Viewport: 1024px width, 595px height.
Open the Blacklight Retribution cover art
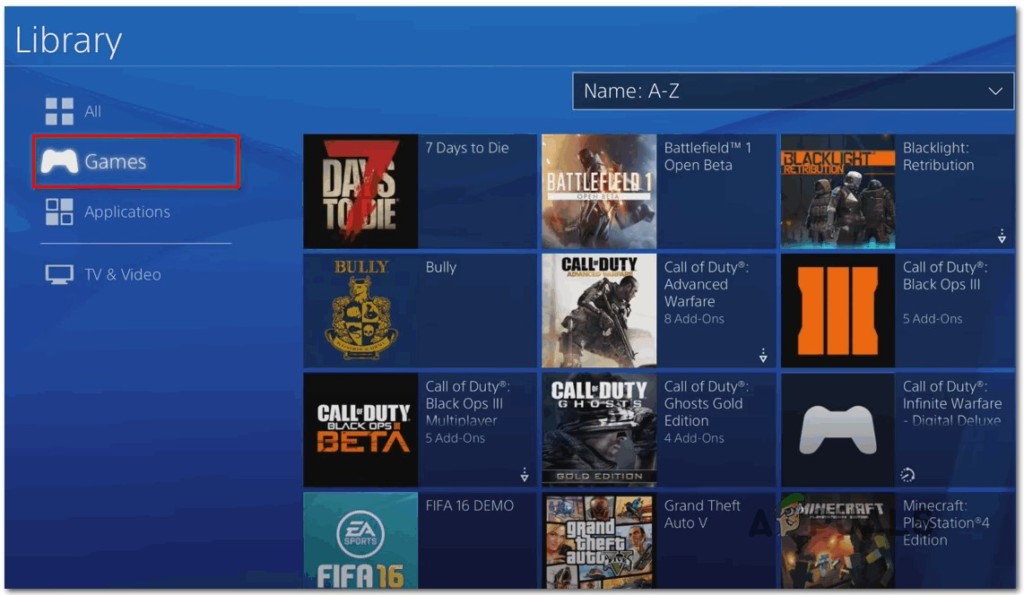click(838, 191)
